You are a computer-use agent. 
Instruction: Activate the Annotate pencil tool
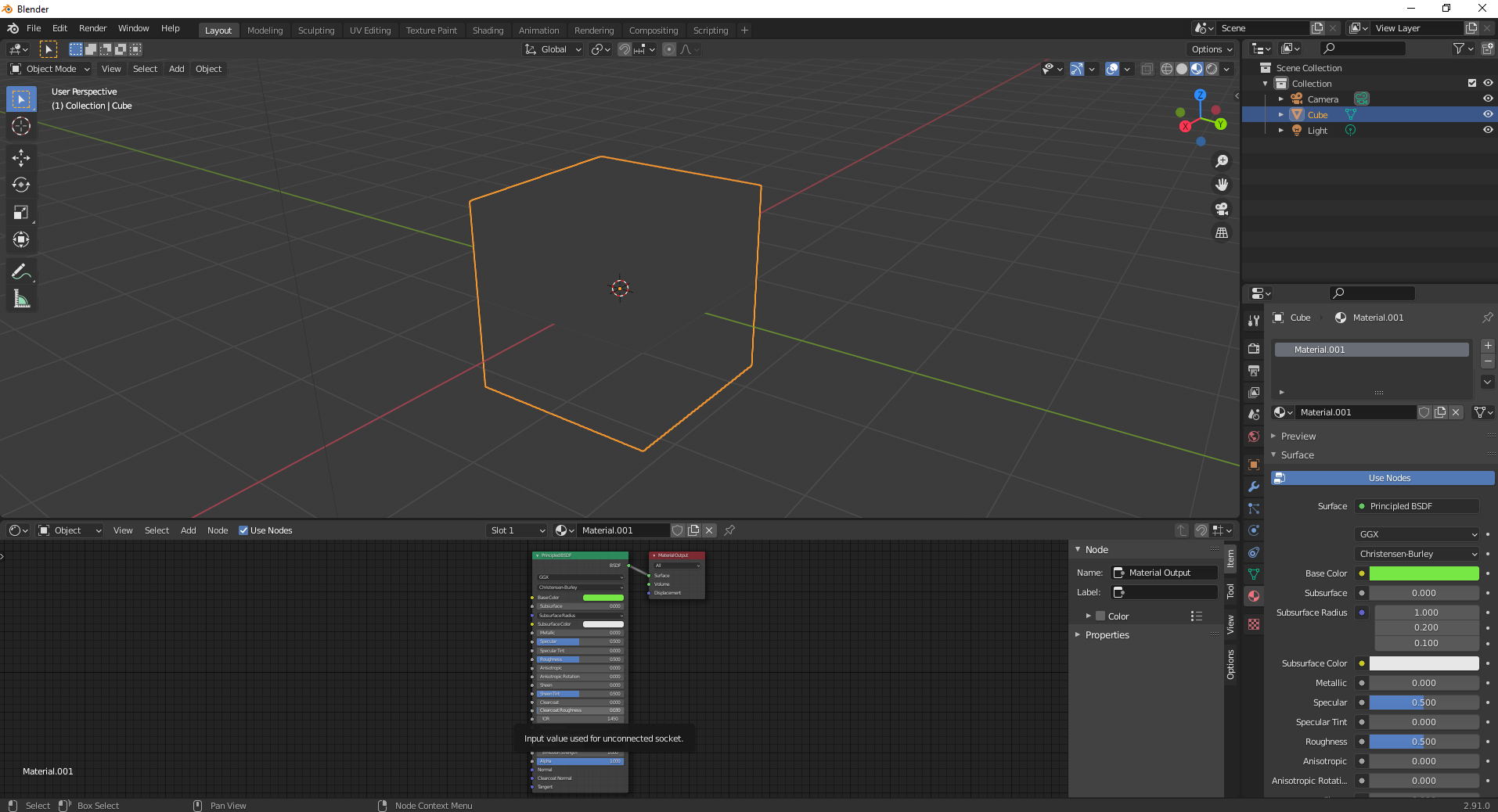(x=21, y=272)
